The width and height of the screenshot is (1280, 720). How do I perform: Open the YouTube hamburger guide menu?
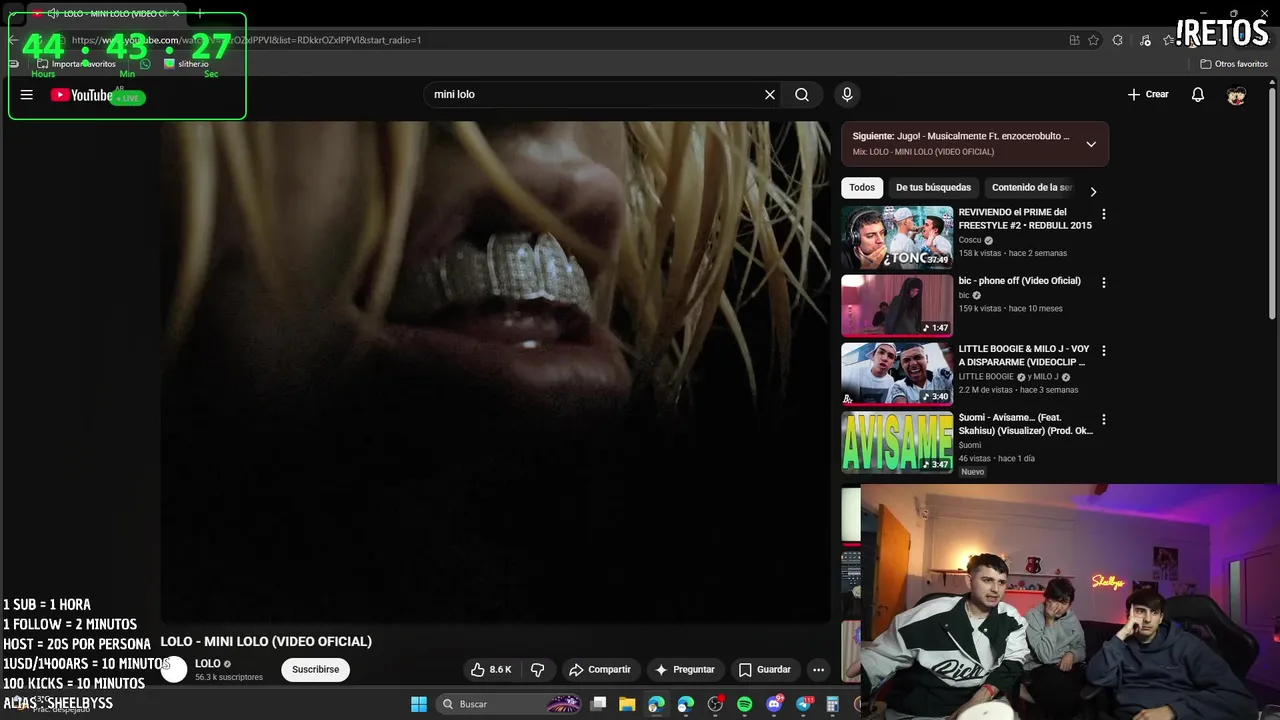pos(27,95)
